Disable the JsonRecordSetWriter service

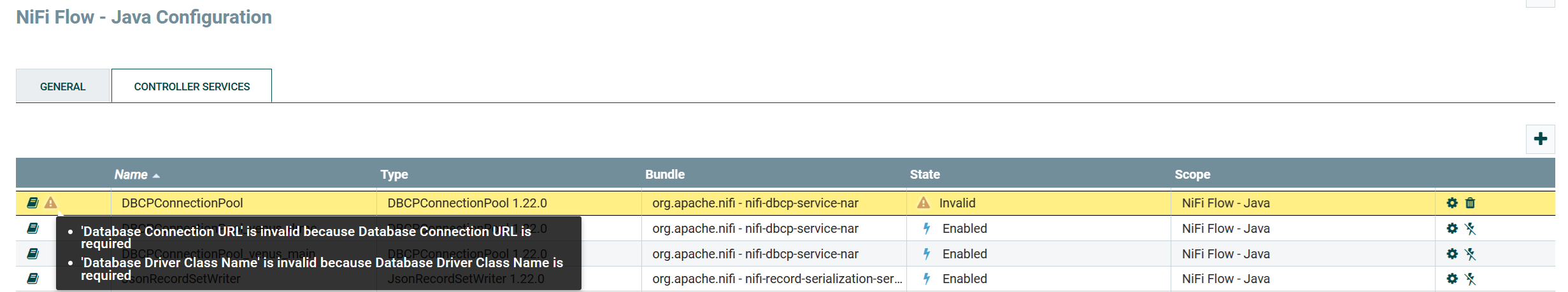click(x=1470, y=279)
